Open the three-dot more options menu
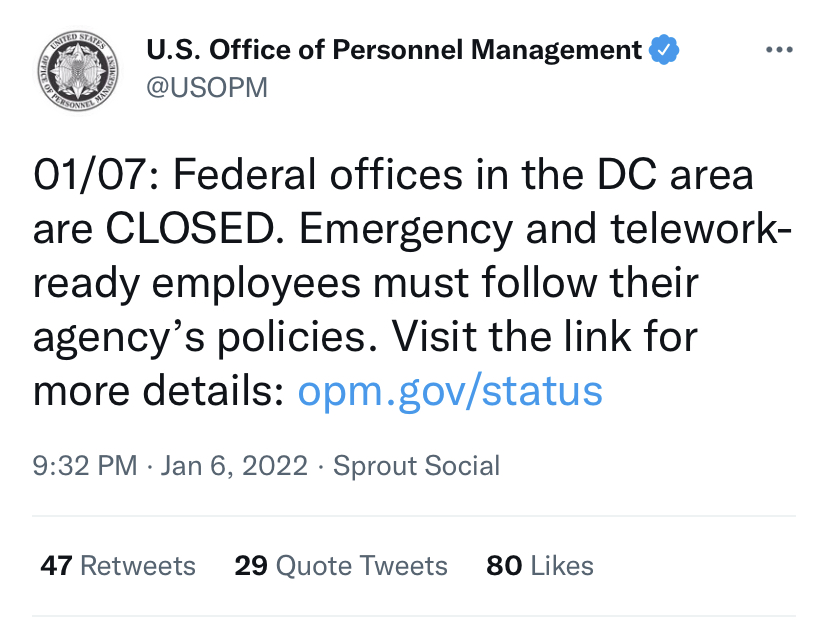Screen dimensions: 828x620 coord(779,50)
